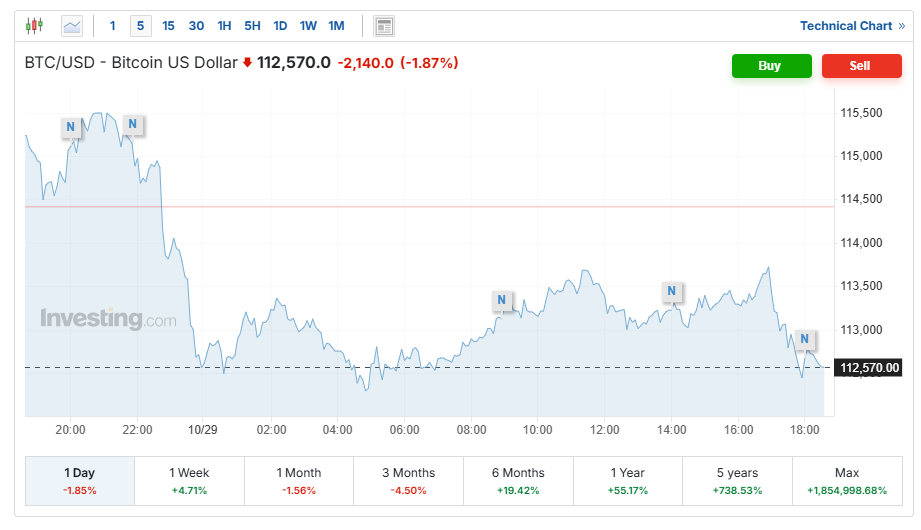Viewport: 921px width, 530px height.
Task: Open the news marker near 20:00
Action: pos(70,127)
